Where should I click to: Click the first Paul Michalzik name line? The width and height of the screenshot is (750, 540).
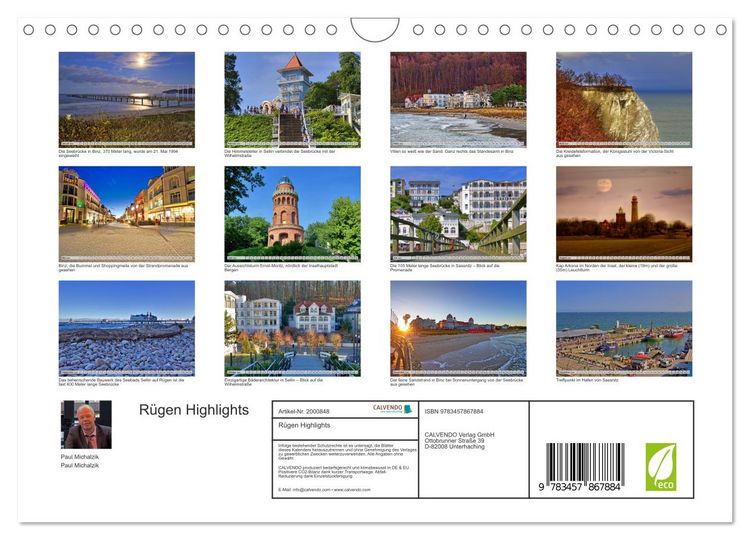click(80, 457)
